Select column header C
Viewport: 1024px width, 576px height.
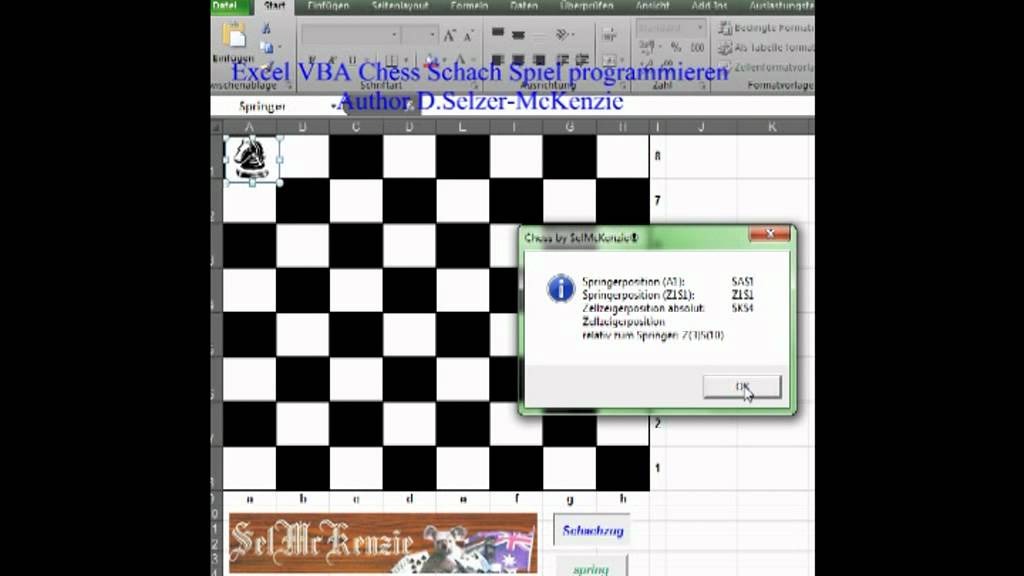(x=356, y=127)
